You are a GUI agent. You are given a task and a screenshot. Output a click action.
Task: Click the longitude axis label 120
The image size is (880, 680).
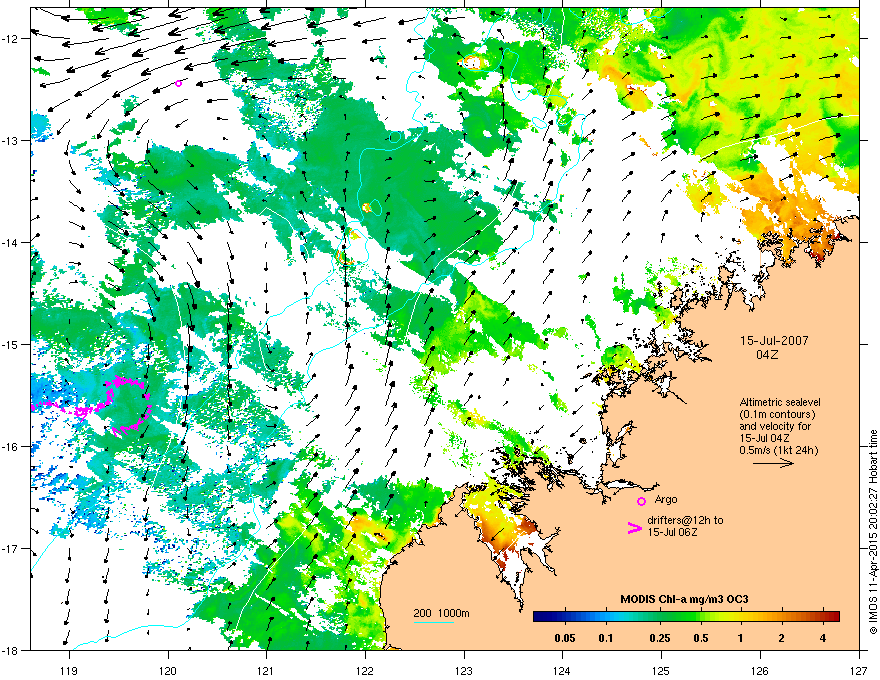168,670
